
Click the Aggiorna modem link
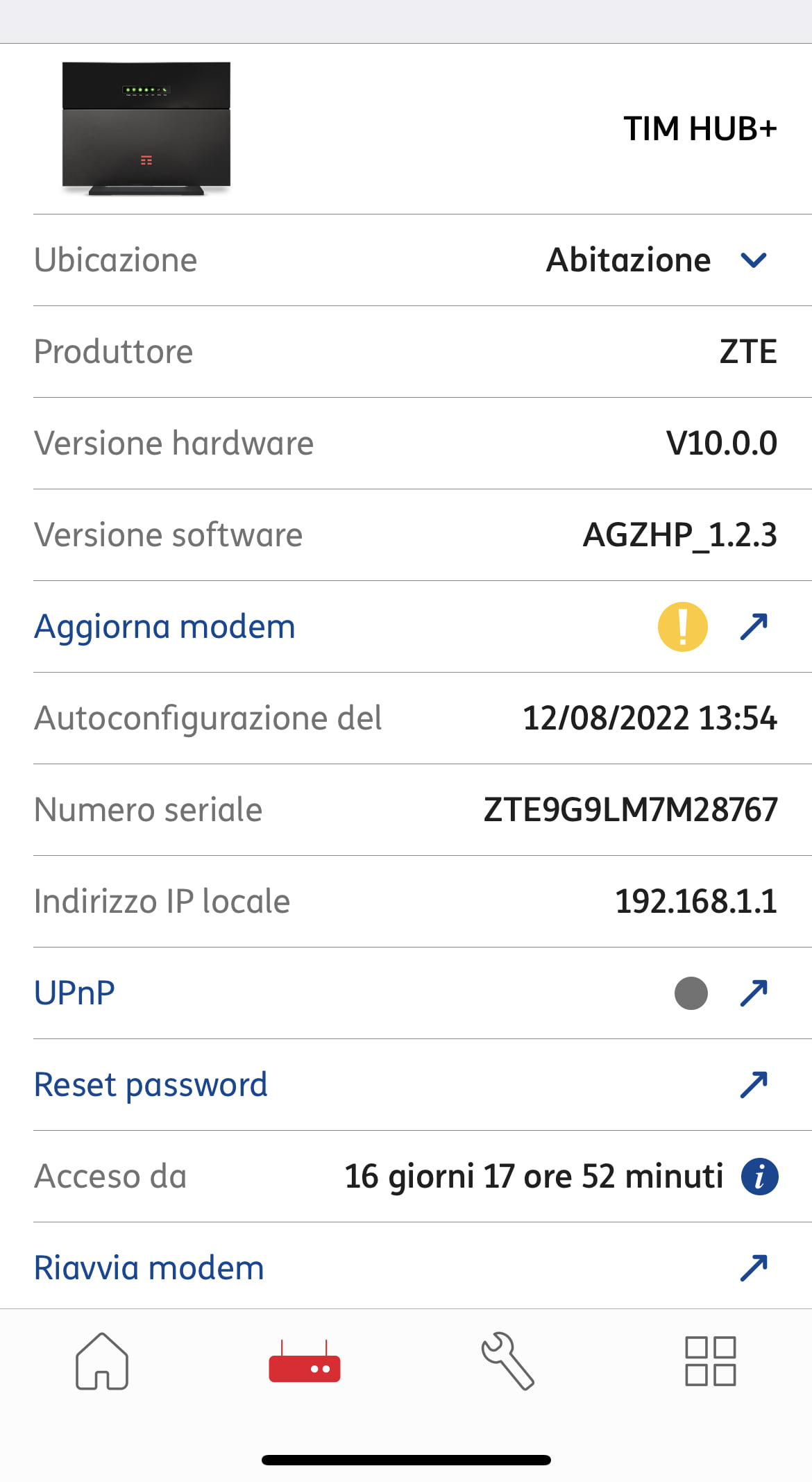[x=165, y=627]
